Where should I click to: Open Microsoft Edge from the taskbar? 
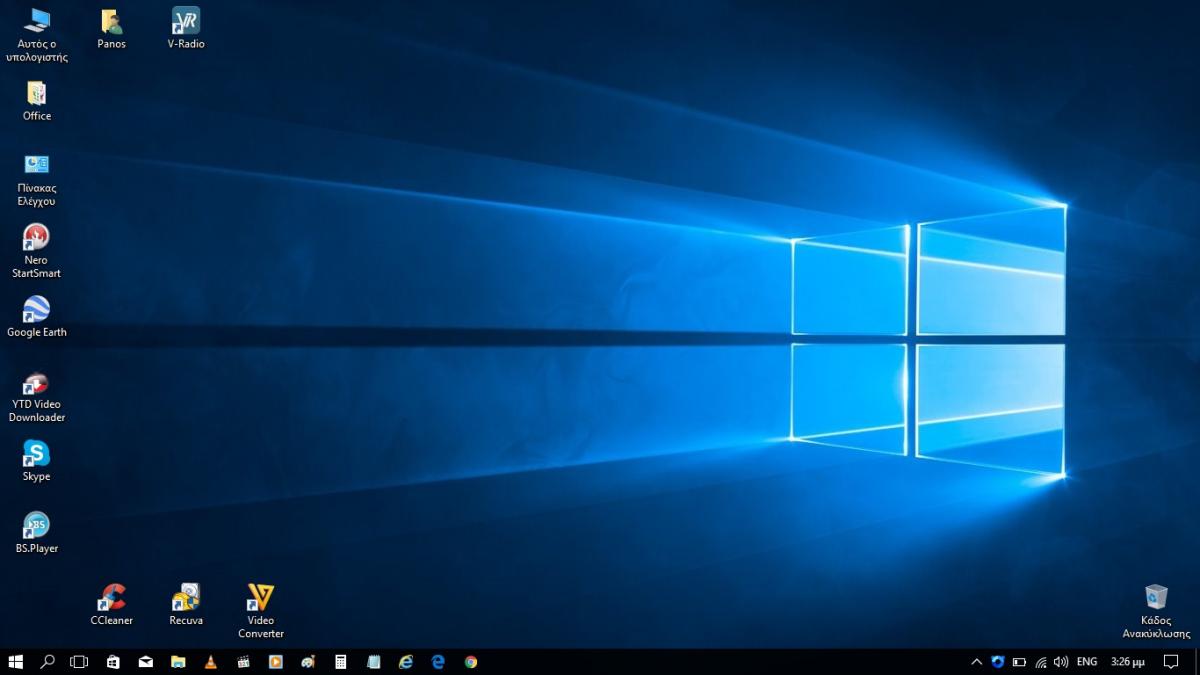coord(438,662)
